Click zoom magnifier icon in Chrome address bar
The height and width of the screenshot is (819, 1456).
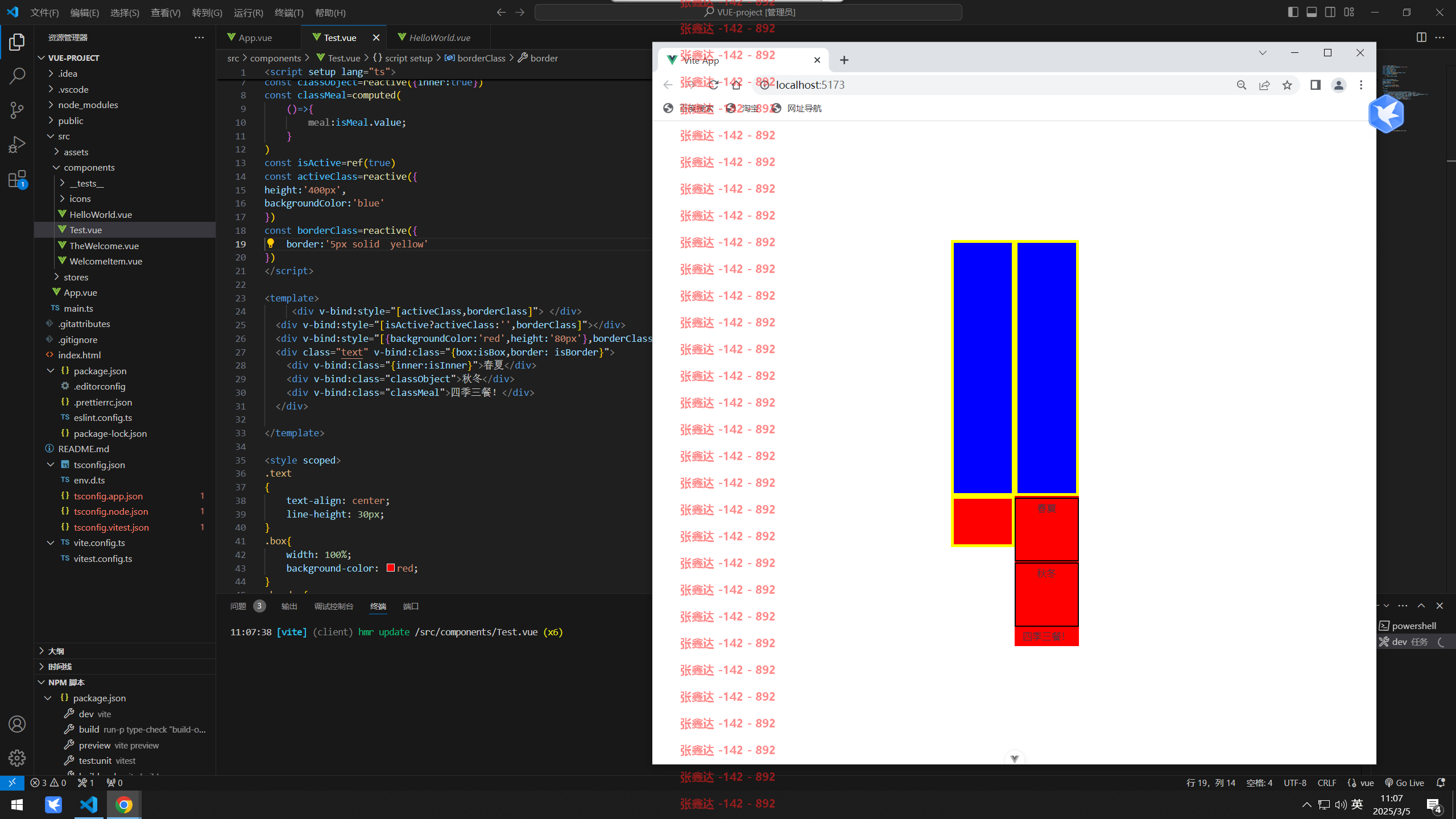coord(1242,85)
